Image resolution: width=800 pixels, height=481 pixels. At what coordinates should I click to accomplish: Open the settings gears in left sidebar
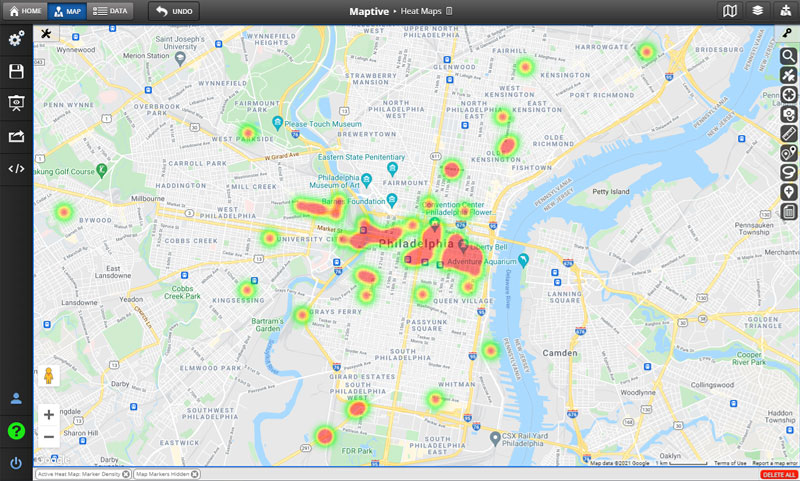[x=16, y=40]
